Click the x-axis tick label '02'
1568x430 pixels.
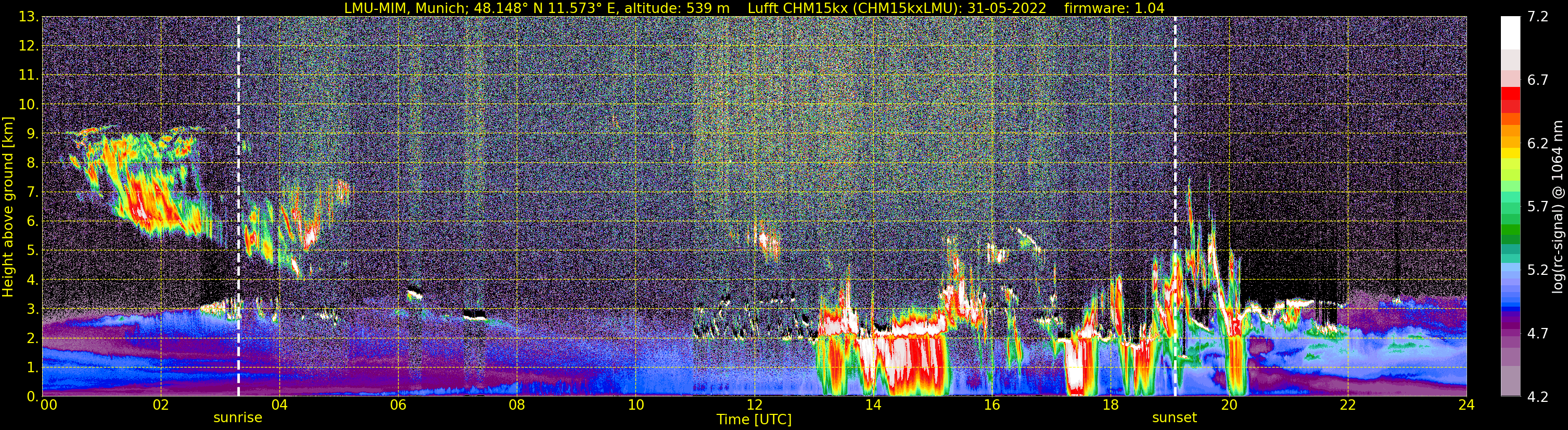coord(160,406)
